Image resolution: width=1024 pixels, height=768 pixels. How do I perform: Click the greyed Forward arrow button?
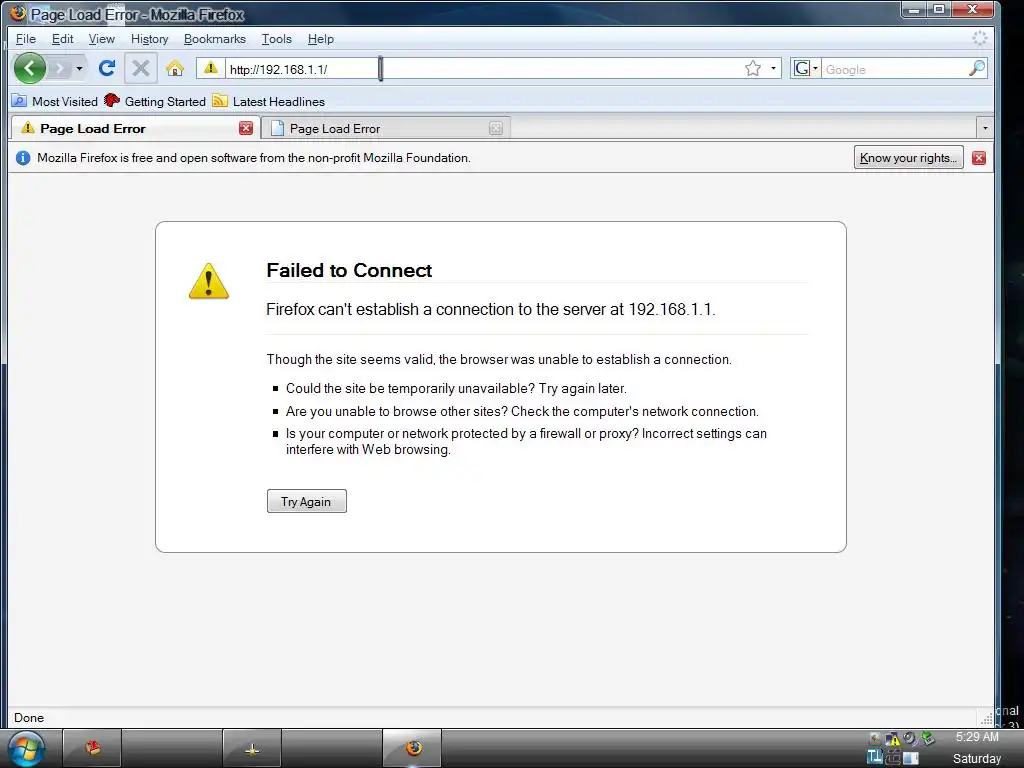coord(59,68)
